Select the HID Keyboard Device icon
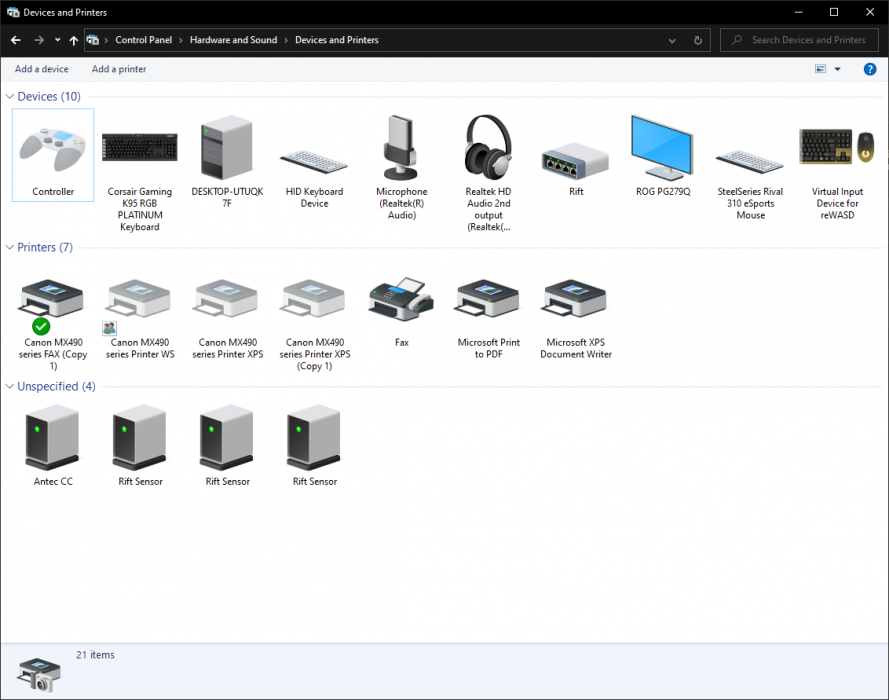The height and width of the screenshot is (700, 889). 314,162
